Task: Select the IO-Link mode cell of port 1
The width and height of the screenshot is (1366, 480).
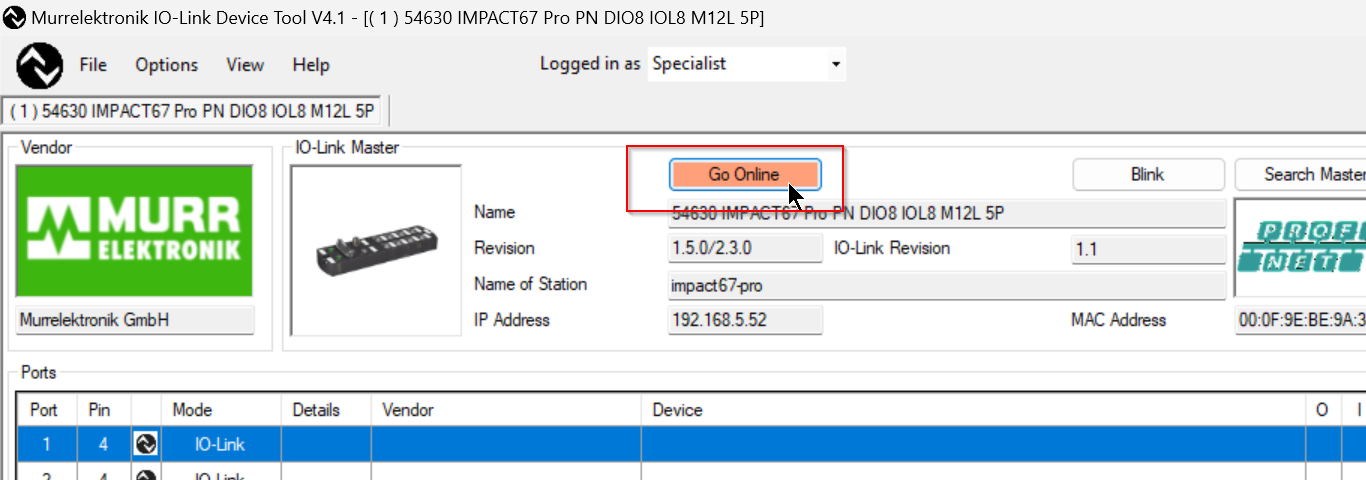Action: [220, 444]
